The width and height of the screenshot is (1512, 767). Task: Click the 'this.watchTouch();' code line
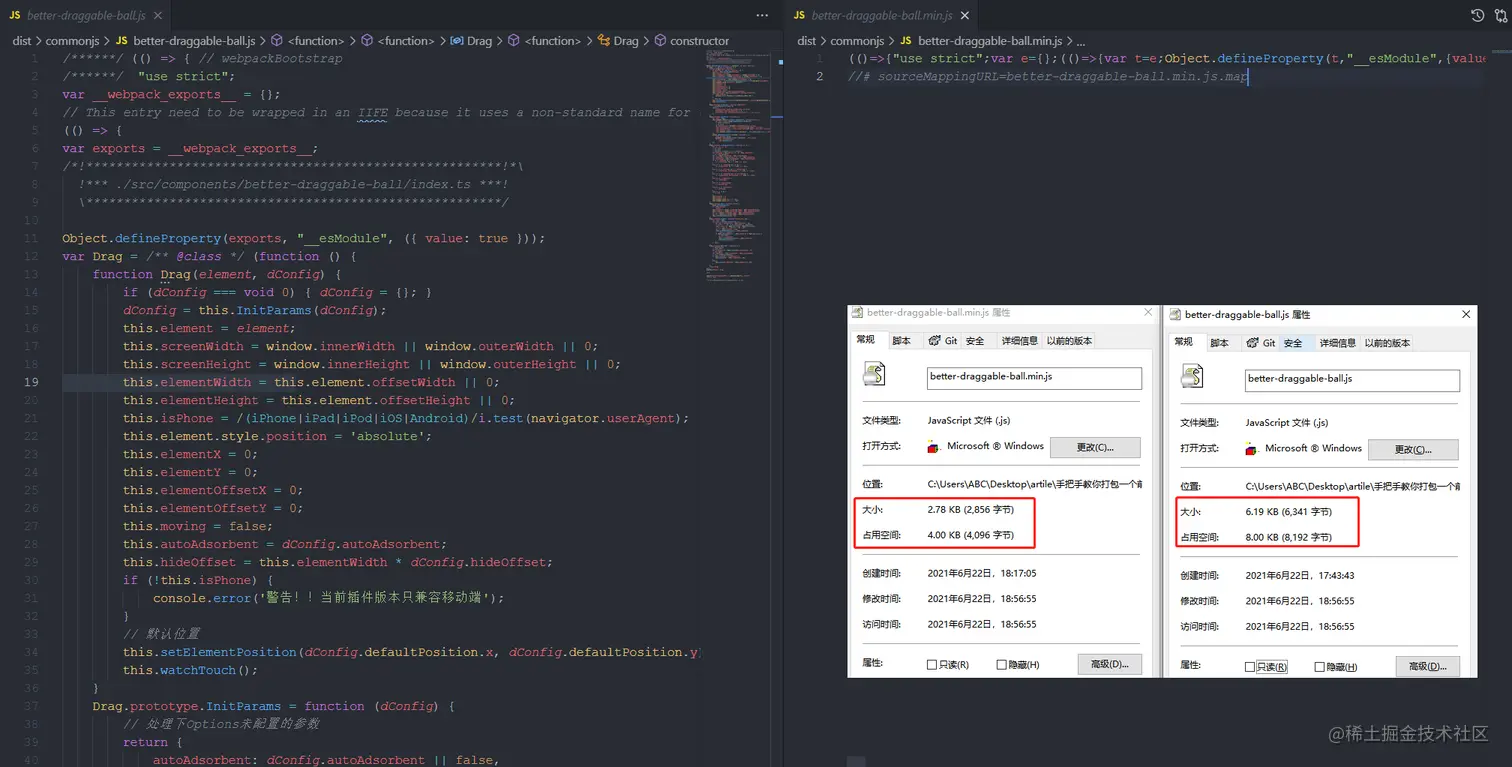(x=190, y=670)
